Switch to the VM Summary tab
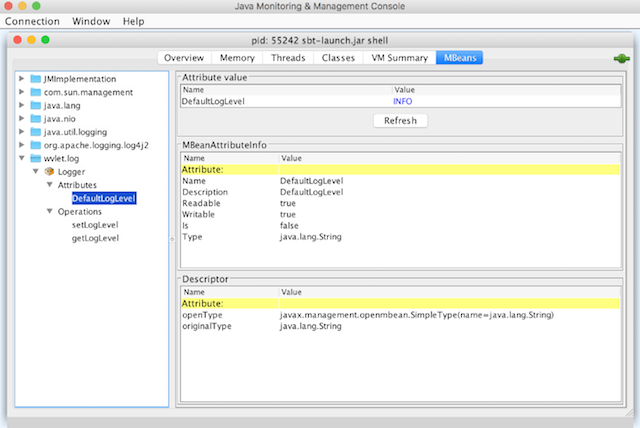 point(400,58)
